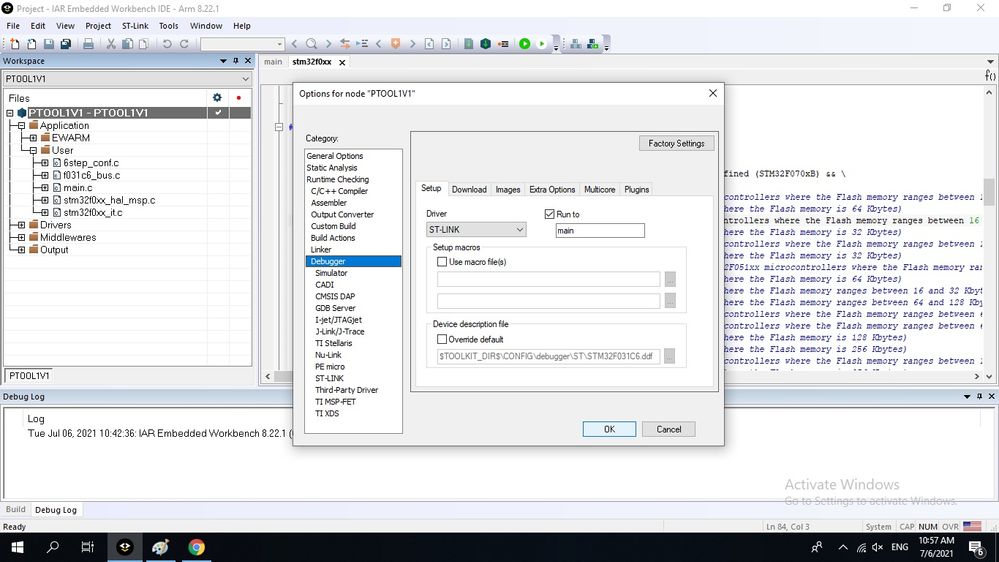
Task: Select C/C++ Compiler category
Action: point(339,191)
